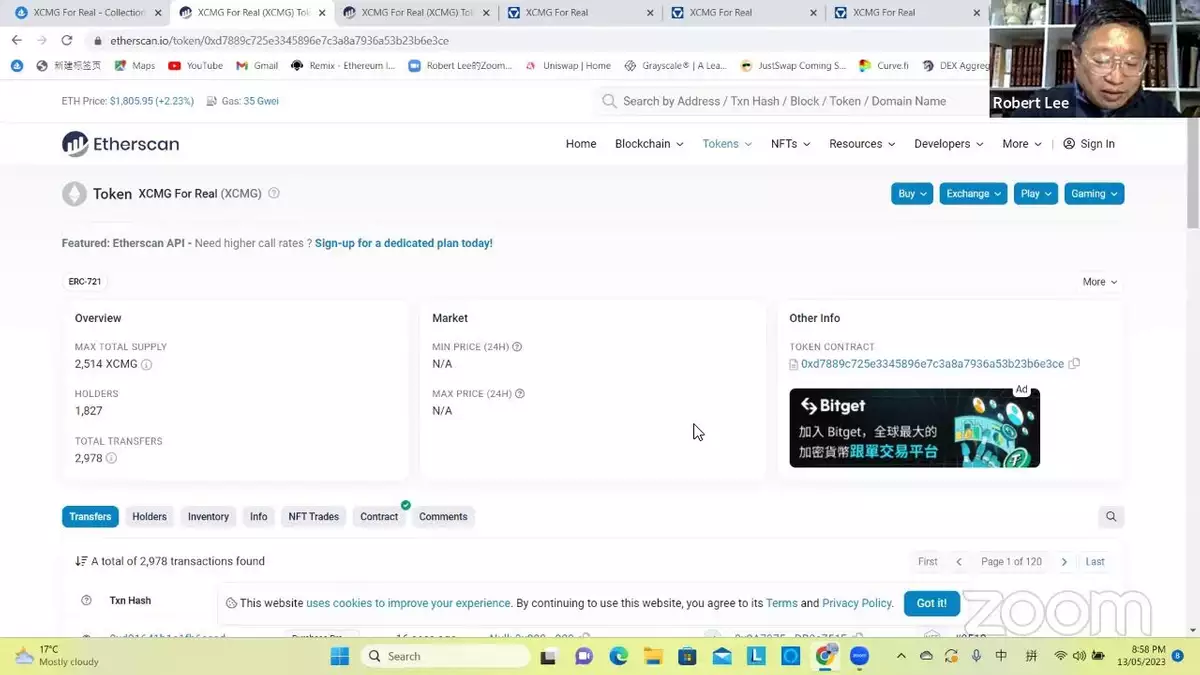Reload the Etherscan page
Screen dimensions: 1200x675
pos(67,40)
